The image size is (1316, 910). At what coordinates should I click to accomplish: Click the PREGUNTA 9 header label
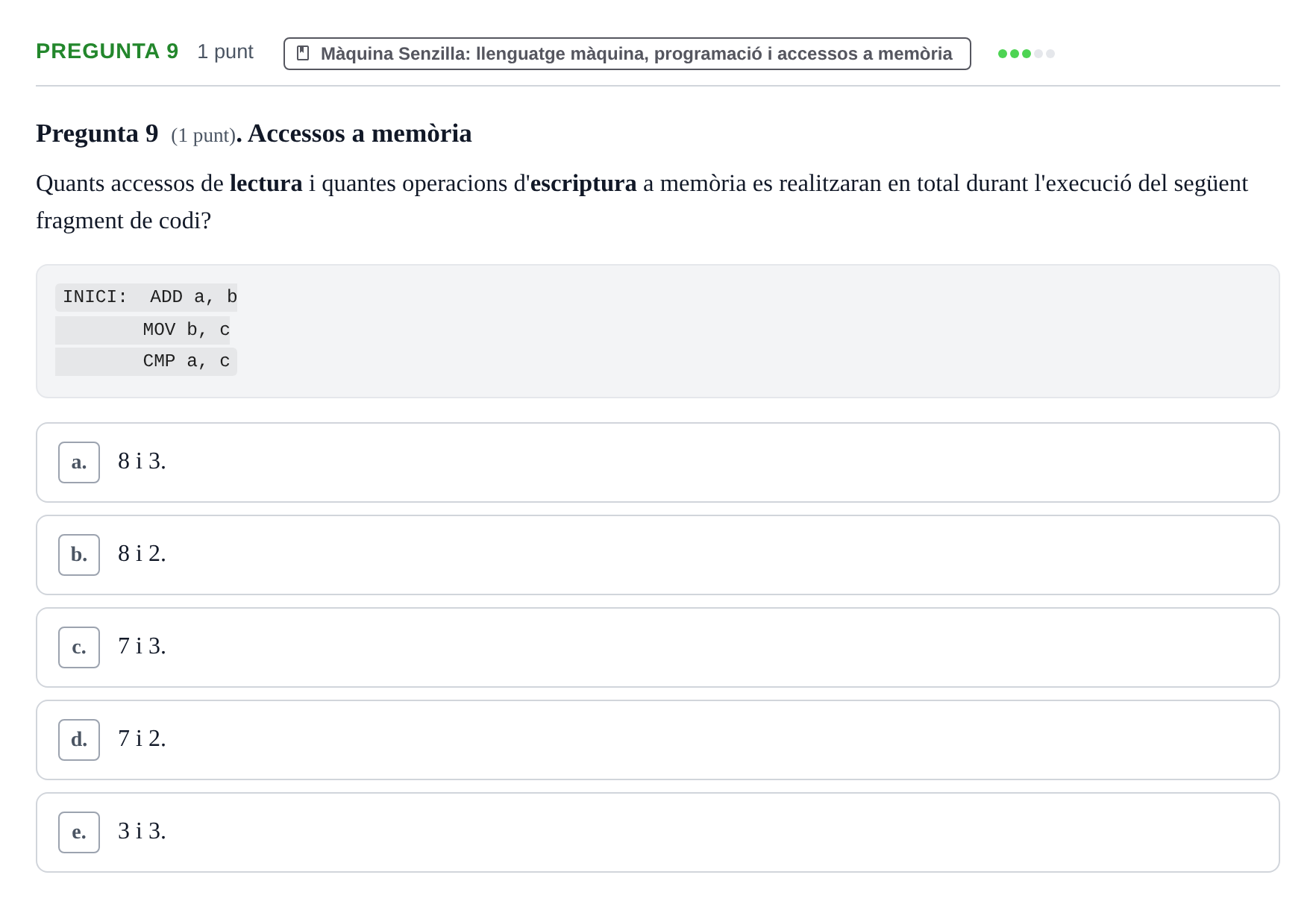[x=107, y=51]
